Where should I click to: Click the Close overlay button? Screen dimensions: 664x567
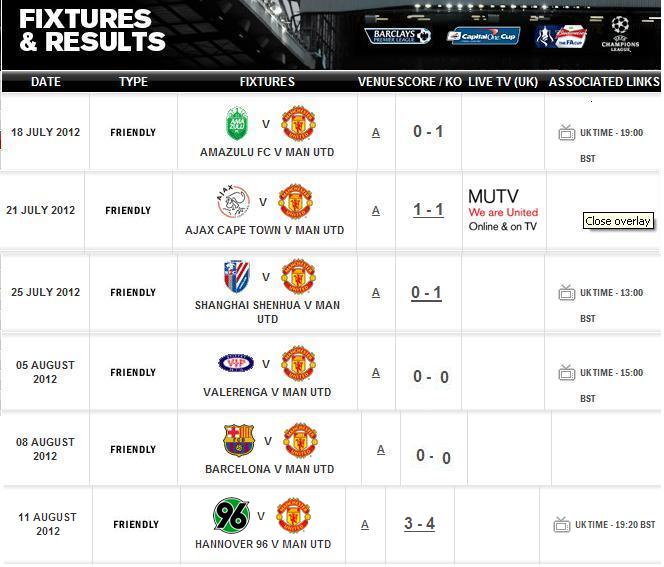pos(618,221)
